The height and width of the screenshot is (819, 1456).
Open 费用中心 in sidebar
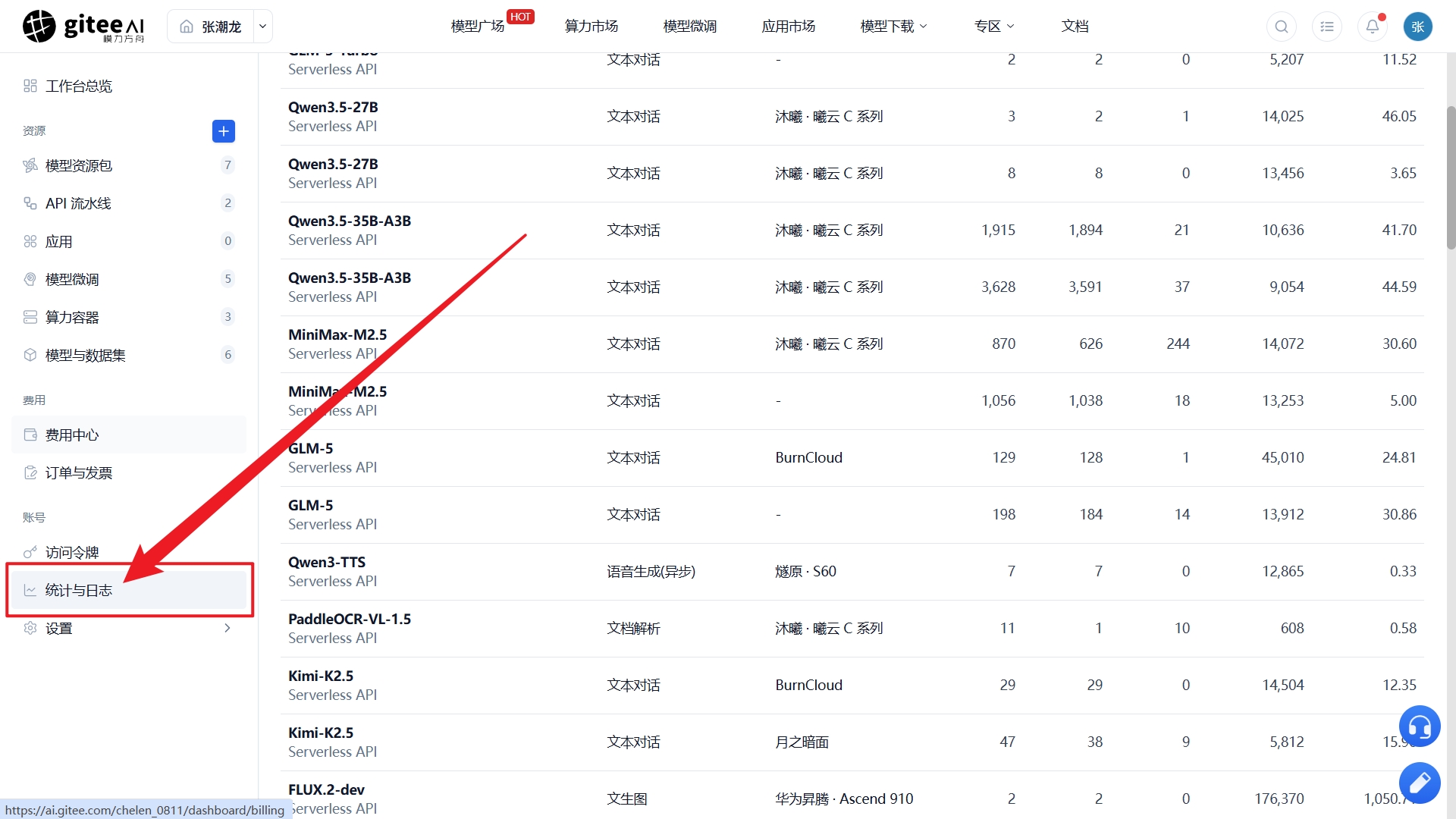coord(129,435)
